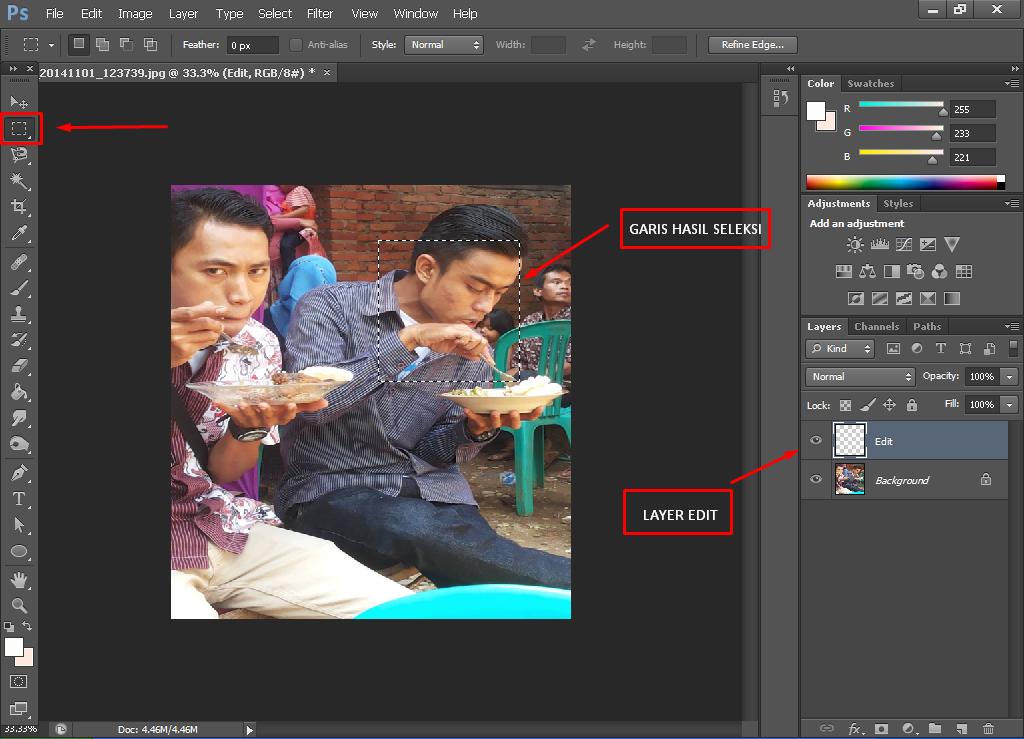The width and height of the screenshot is (1024, 739).
Task: Toggle Quick Mask mode
Action: pyautogui.click(x=19, y=682)
